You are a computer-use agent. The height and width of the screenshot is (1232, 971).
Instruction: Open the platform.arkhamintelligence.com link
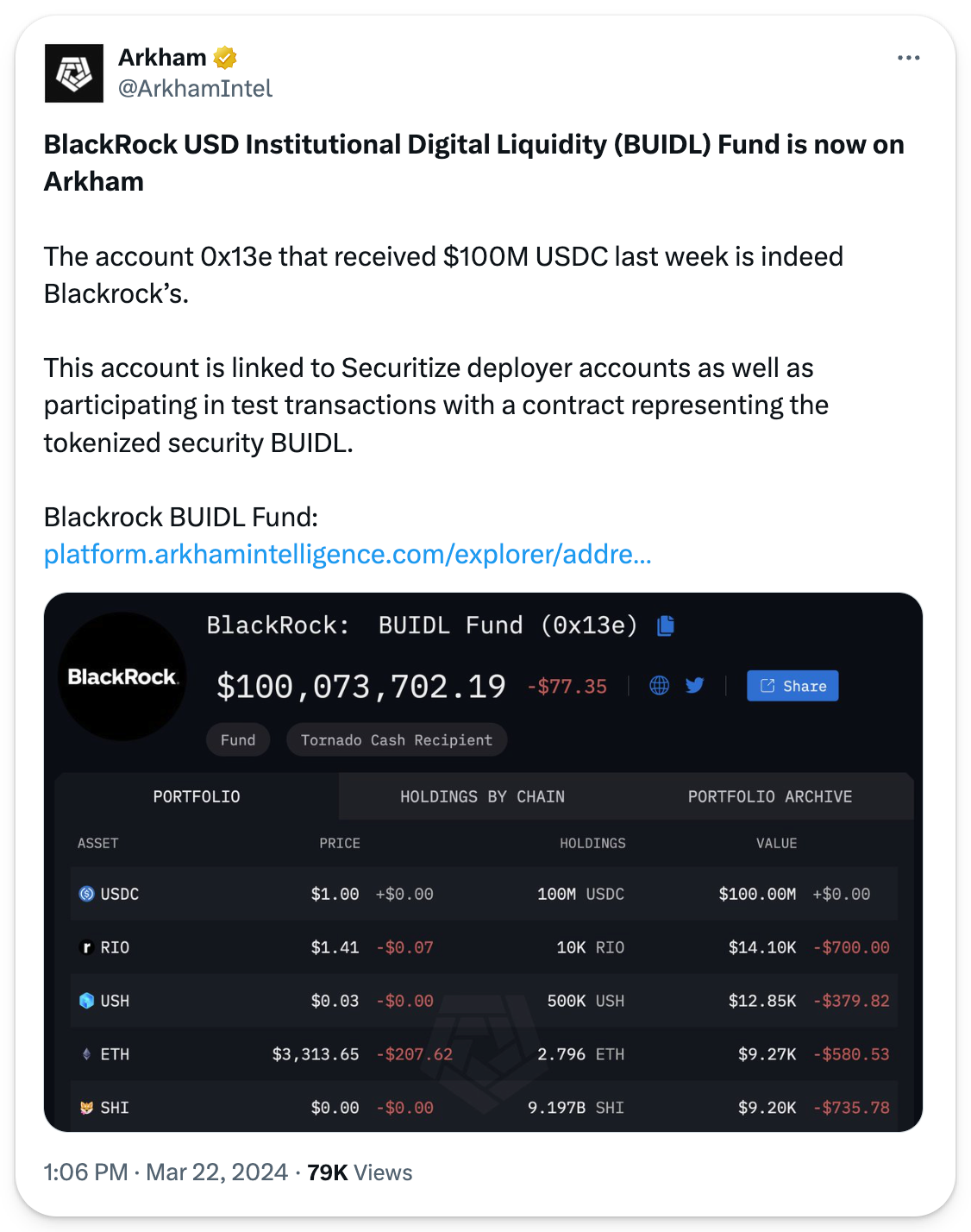(x=348, y=554)
